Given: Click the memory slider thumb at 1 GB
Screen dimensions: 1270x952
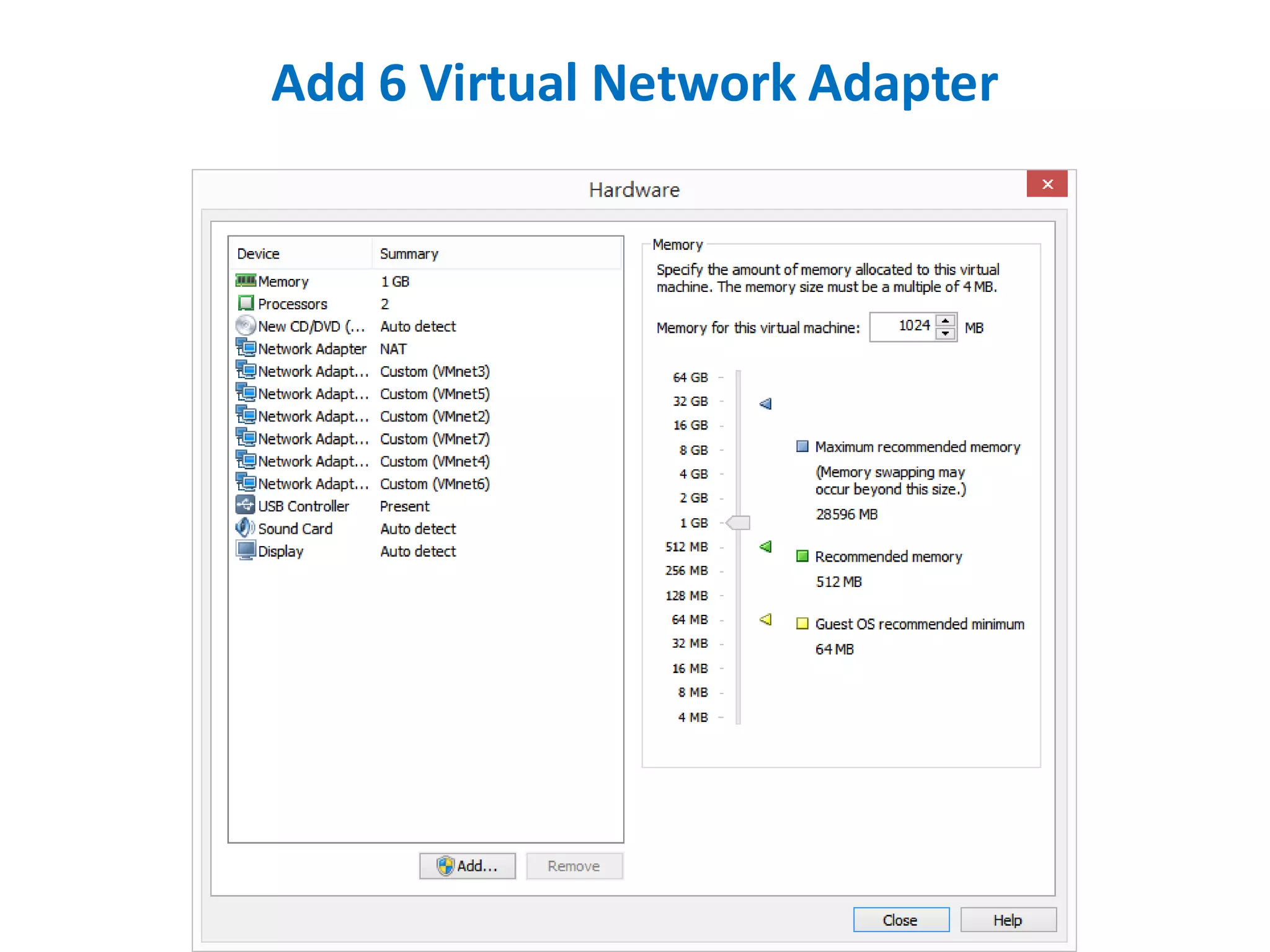Looking at the screenshot, I should point(738,523).
